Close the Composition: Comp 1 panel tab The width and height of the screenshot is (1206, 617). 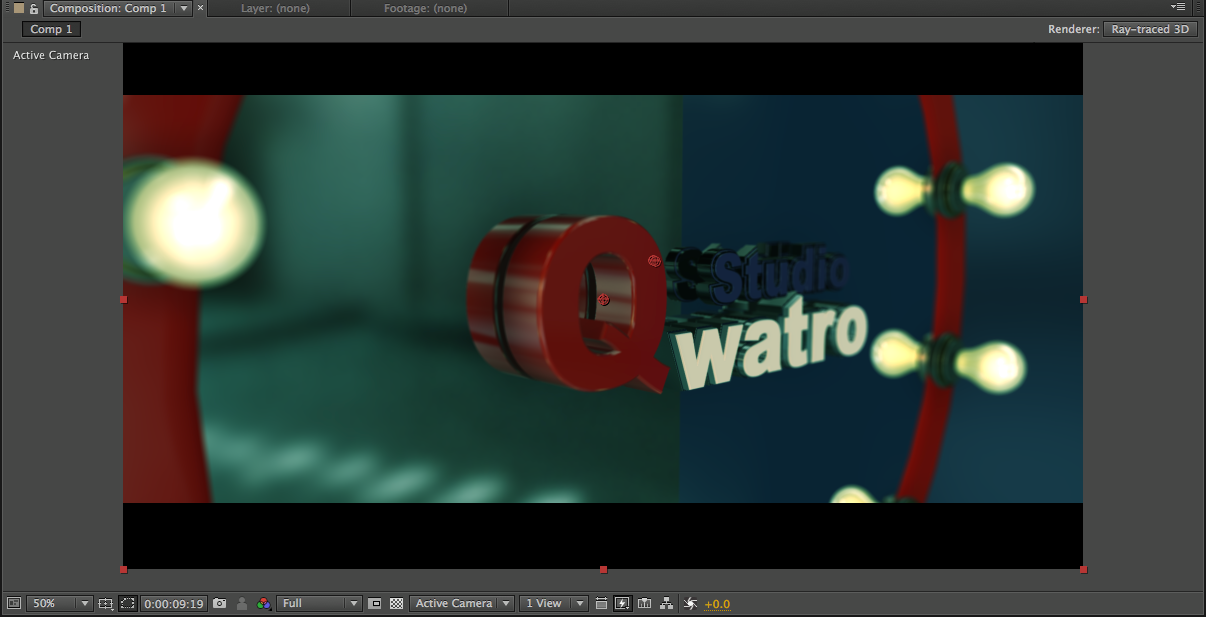coord(200,8)
